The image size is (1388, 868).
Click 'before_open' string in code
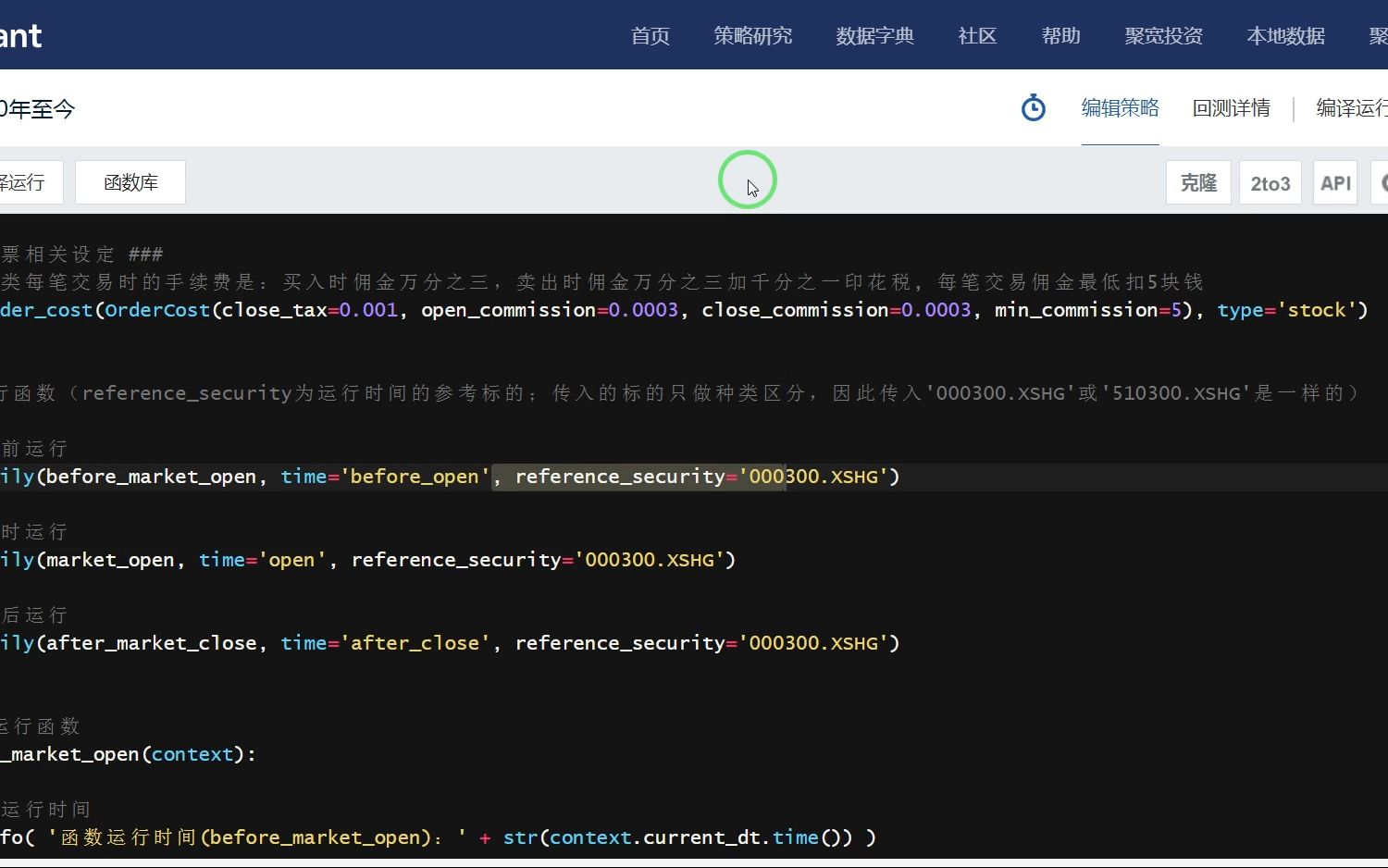(x=415, y=477)
